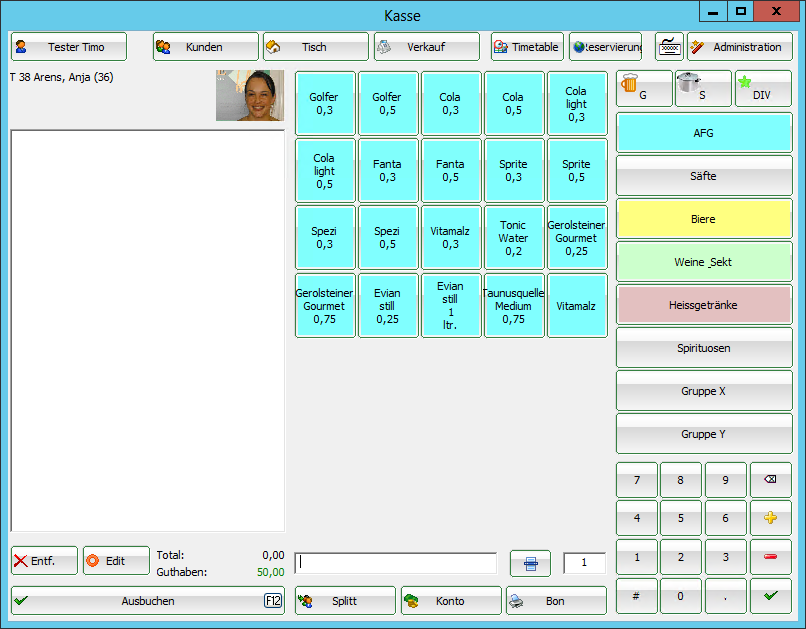Tap numpad digit 7
Viewport: 806px width, 629px height.
point(637,480)
